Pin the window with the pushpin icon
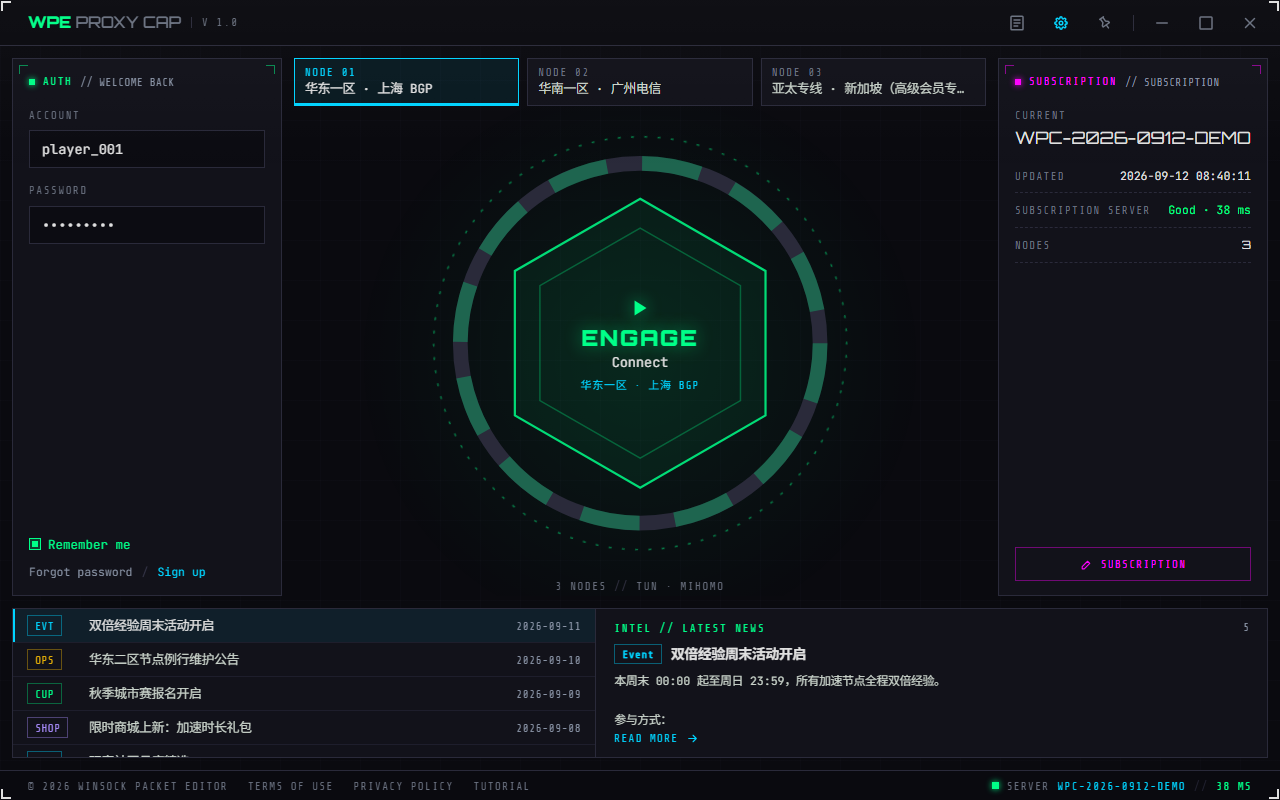The height and width of the screenshot is (800, 1280). 1105,23
